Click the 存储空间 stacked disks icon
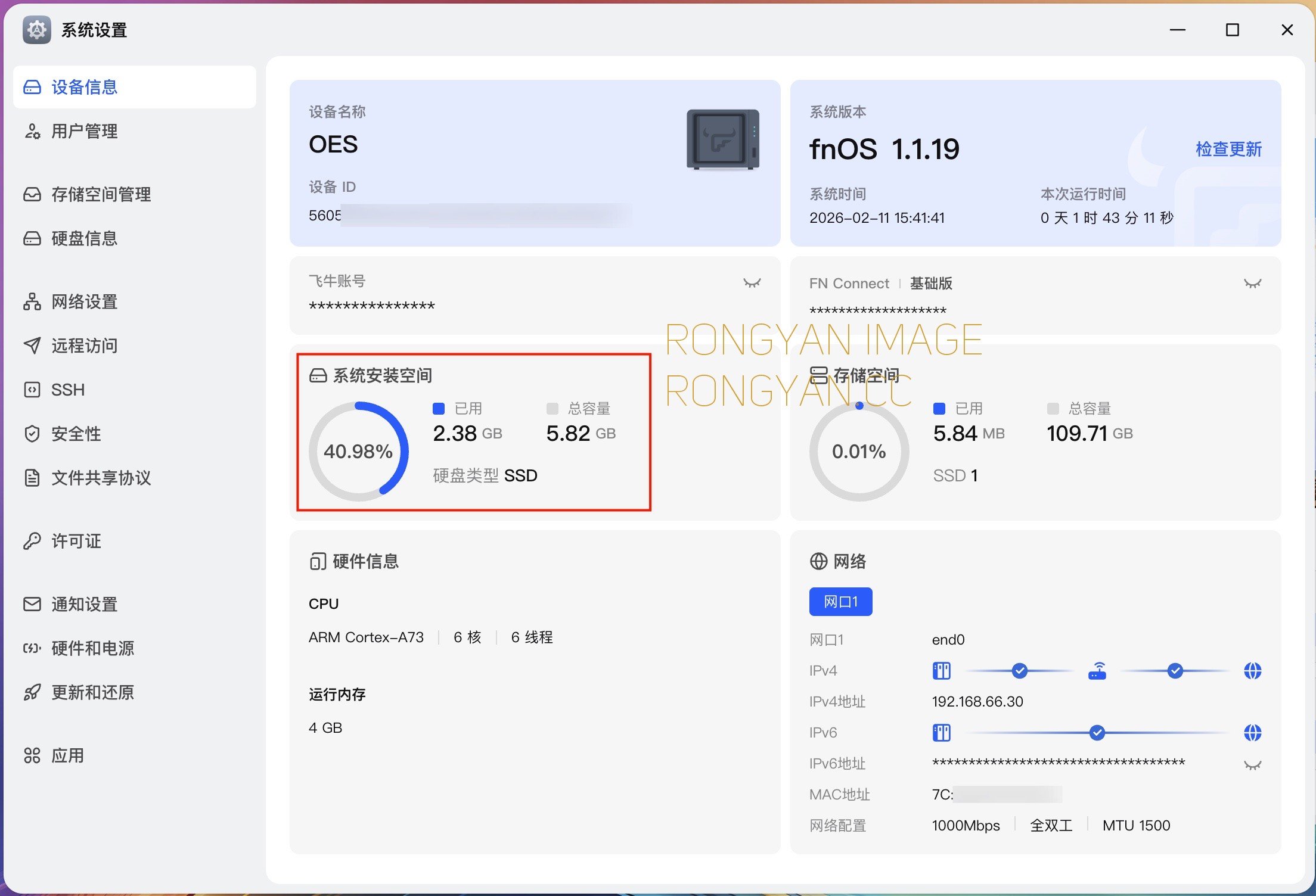This screenshot has height=896, width=1316. coord(819,375)
